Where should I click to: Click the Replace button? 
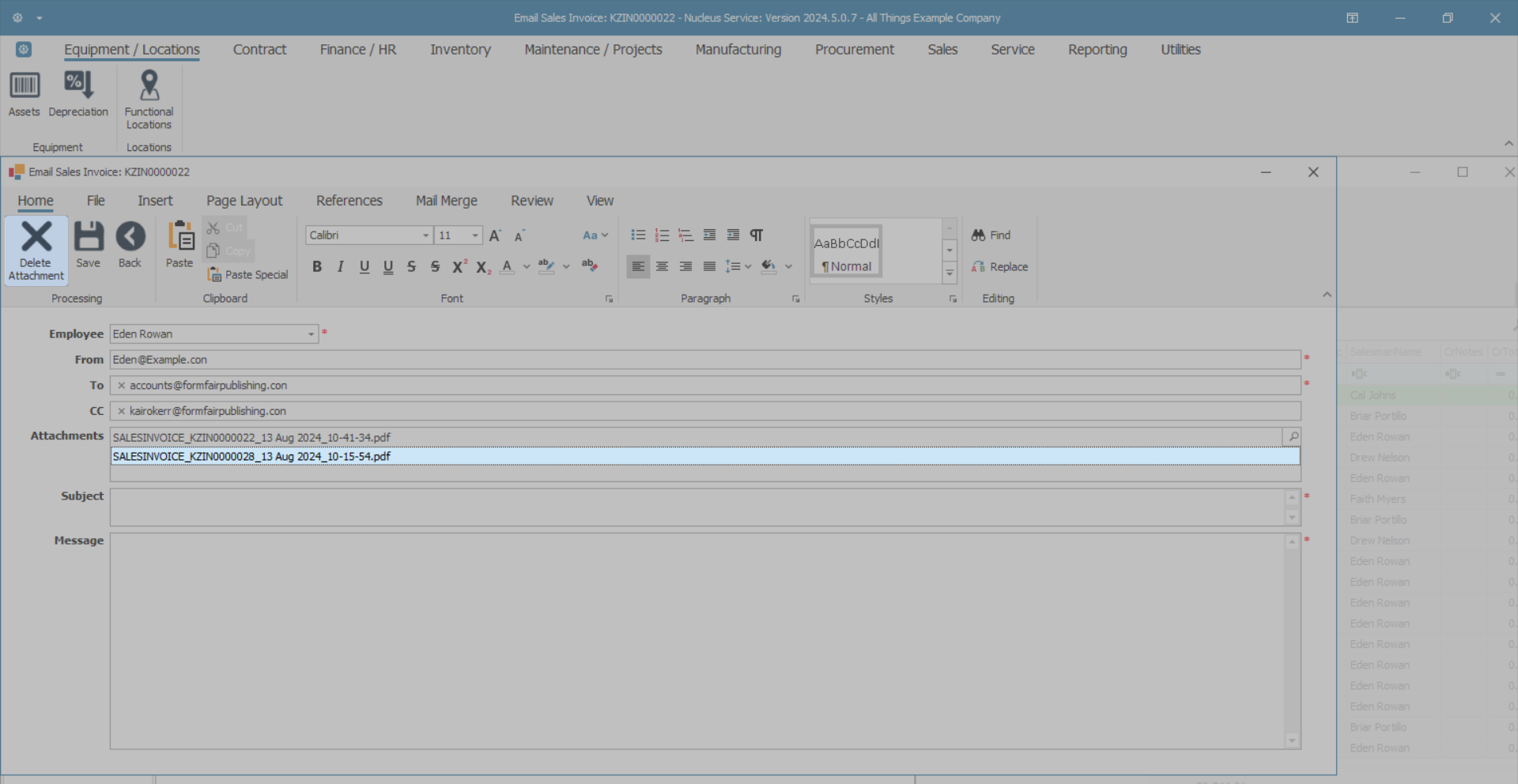[x=1000, y=267]
